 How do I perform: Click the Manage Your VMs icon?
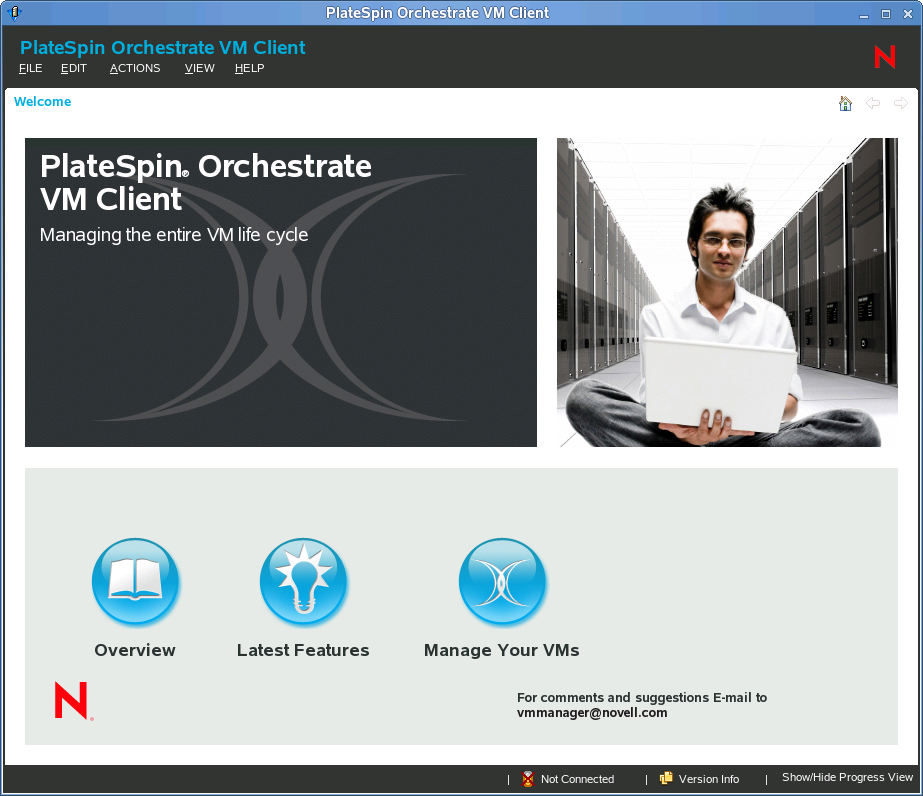click(x=503, y=582)
